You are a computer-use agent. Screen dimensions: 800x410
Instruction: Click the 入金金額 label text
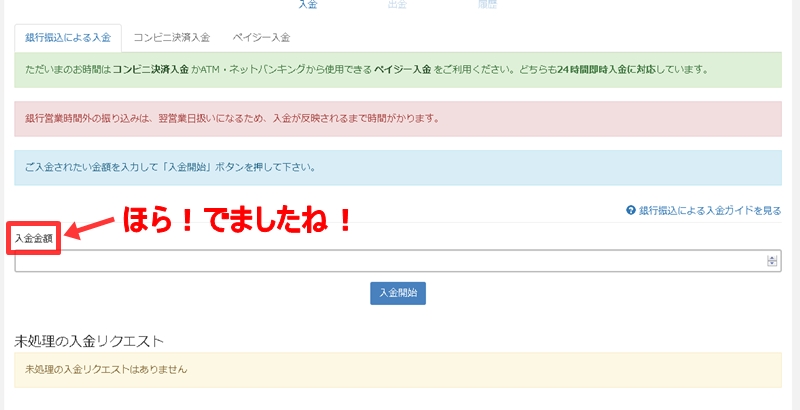click(x=34, y=238)
